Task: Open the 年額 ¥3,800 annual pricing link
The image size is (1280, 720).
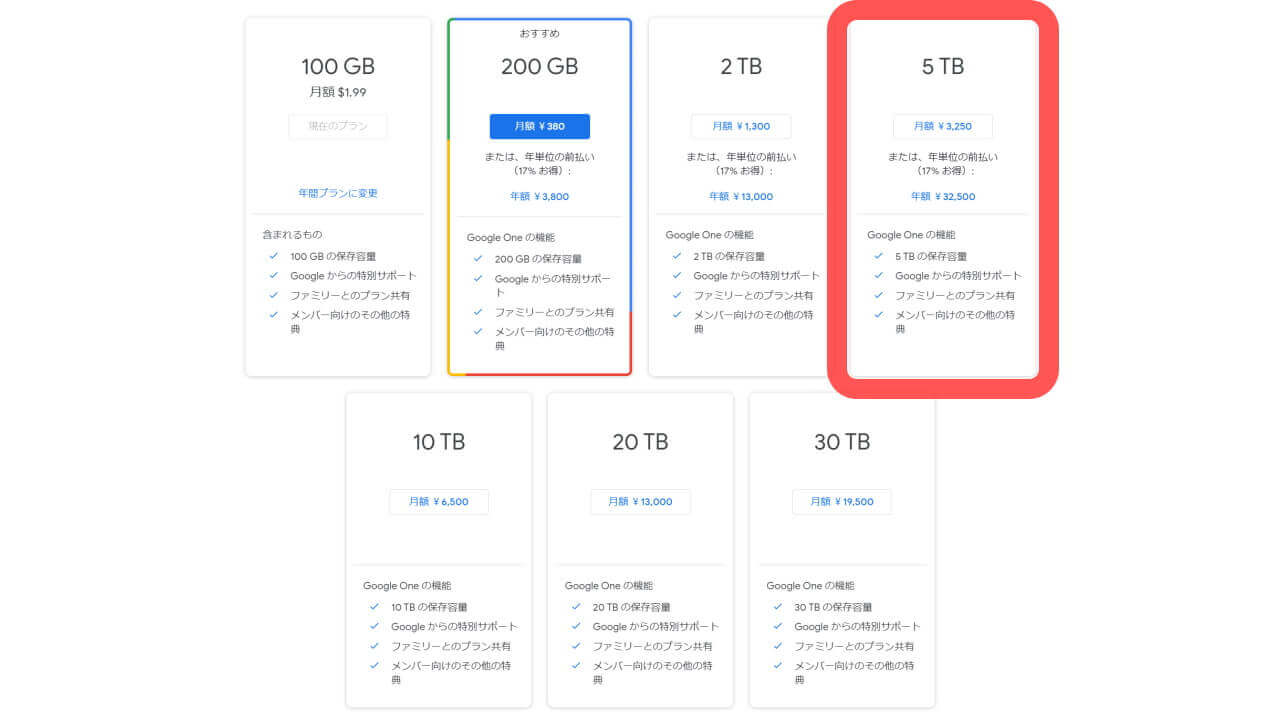Action: [x=539, y=196]
